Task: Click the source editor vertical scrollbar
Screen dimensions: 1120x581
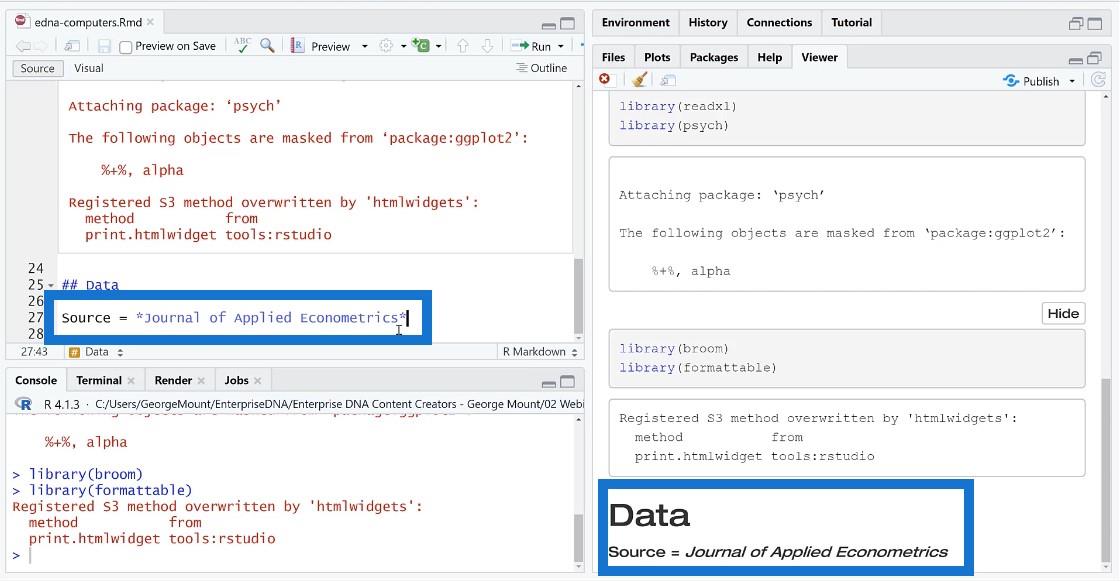Action: [x=579, y=297]
